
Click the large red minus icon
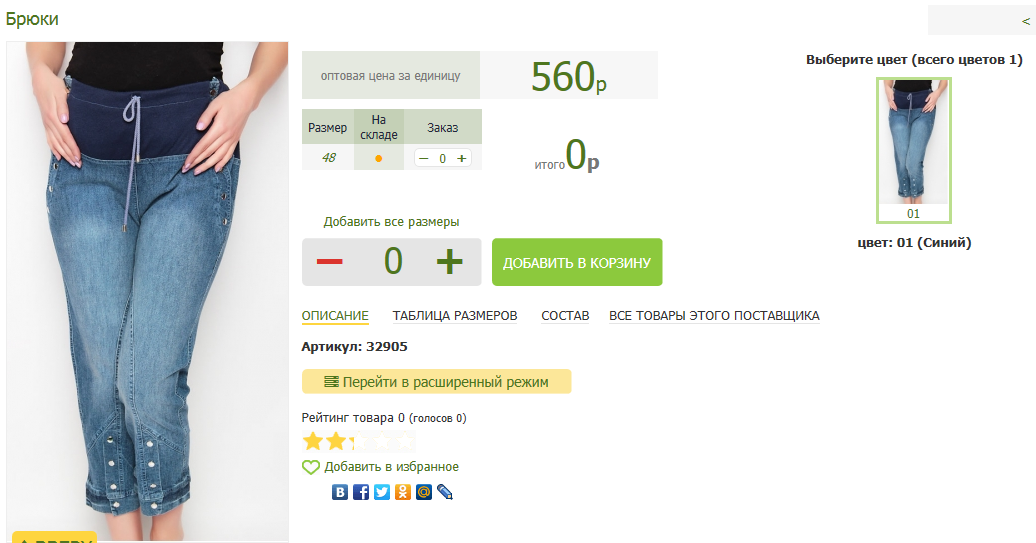click(x=329, y=262)
